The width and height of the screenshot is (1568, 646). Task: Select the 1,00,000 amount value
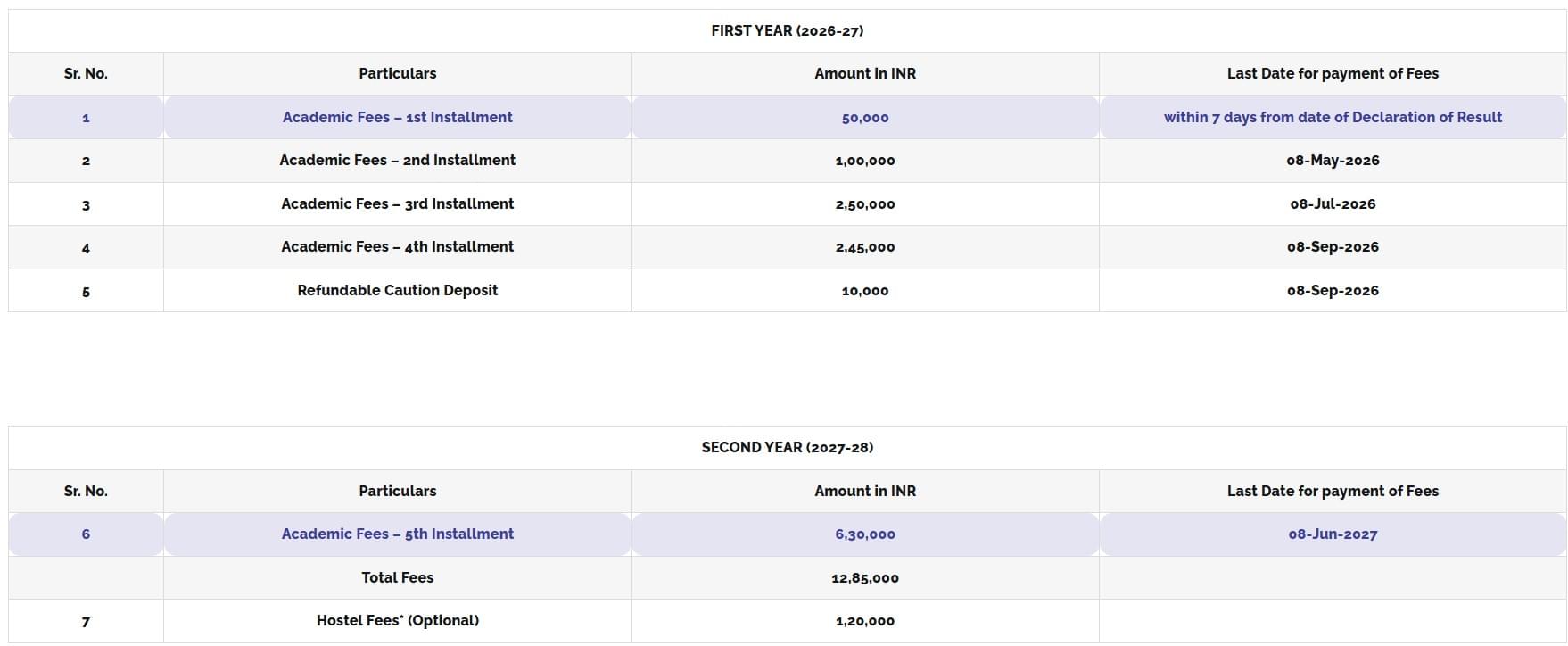(864, 161)
